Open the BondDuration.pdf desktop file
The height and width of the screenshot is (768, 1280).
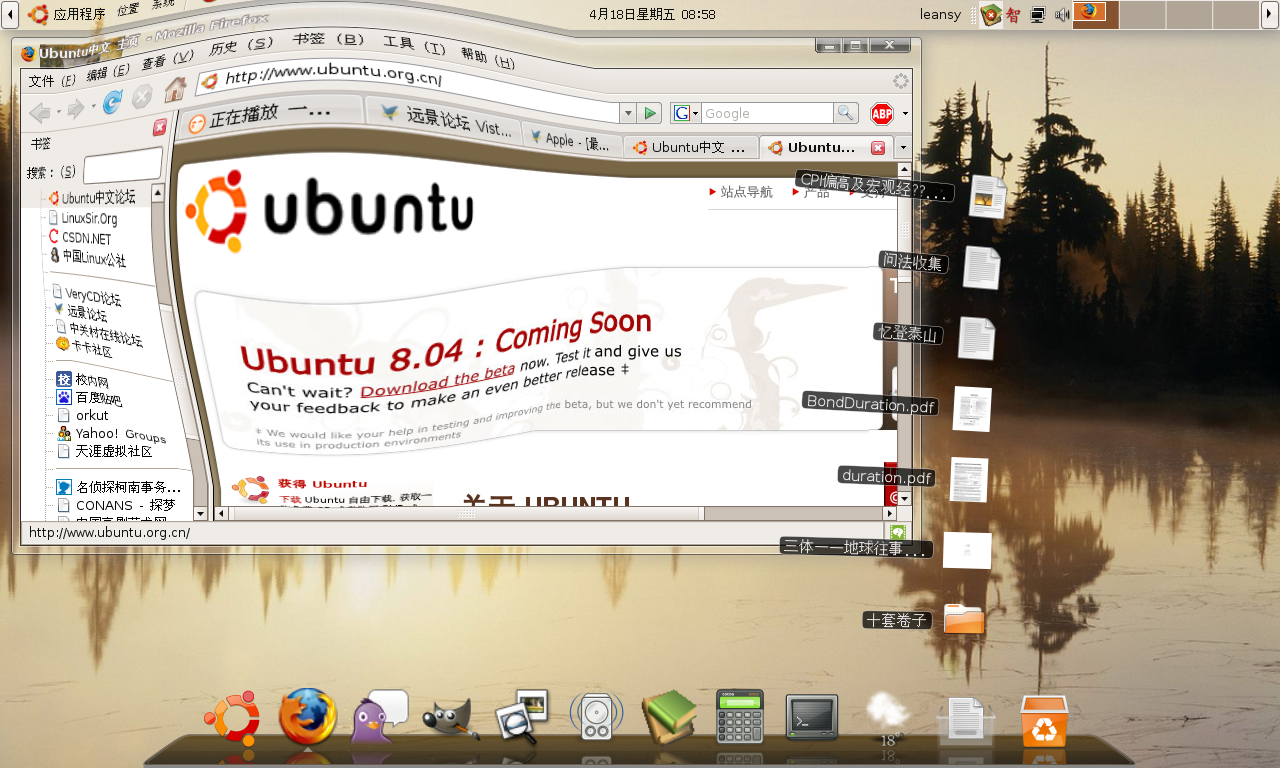(x=972, y=409)
